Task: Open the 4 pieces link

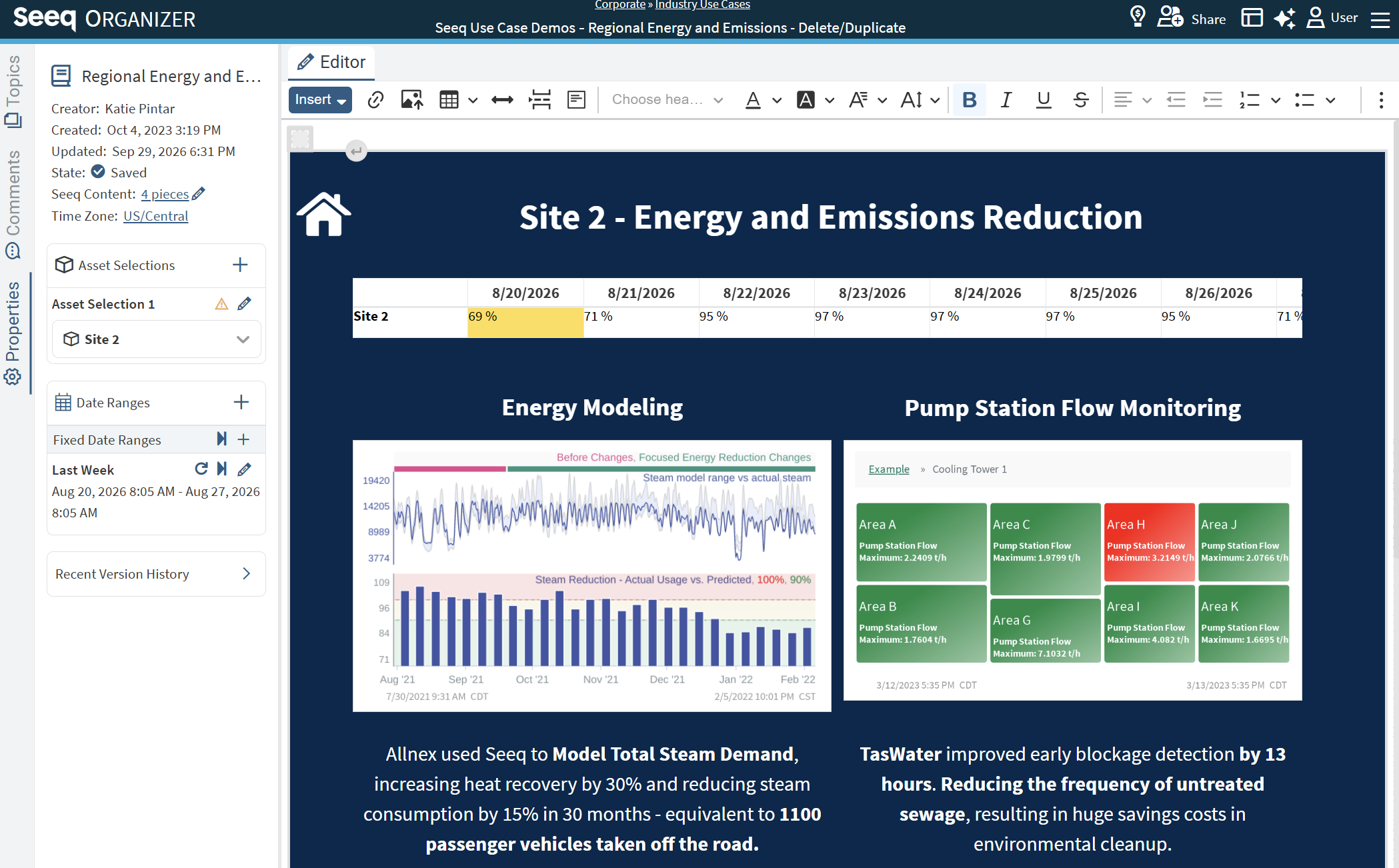Action: point(165,194)
